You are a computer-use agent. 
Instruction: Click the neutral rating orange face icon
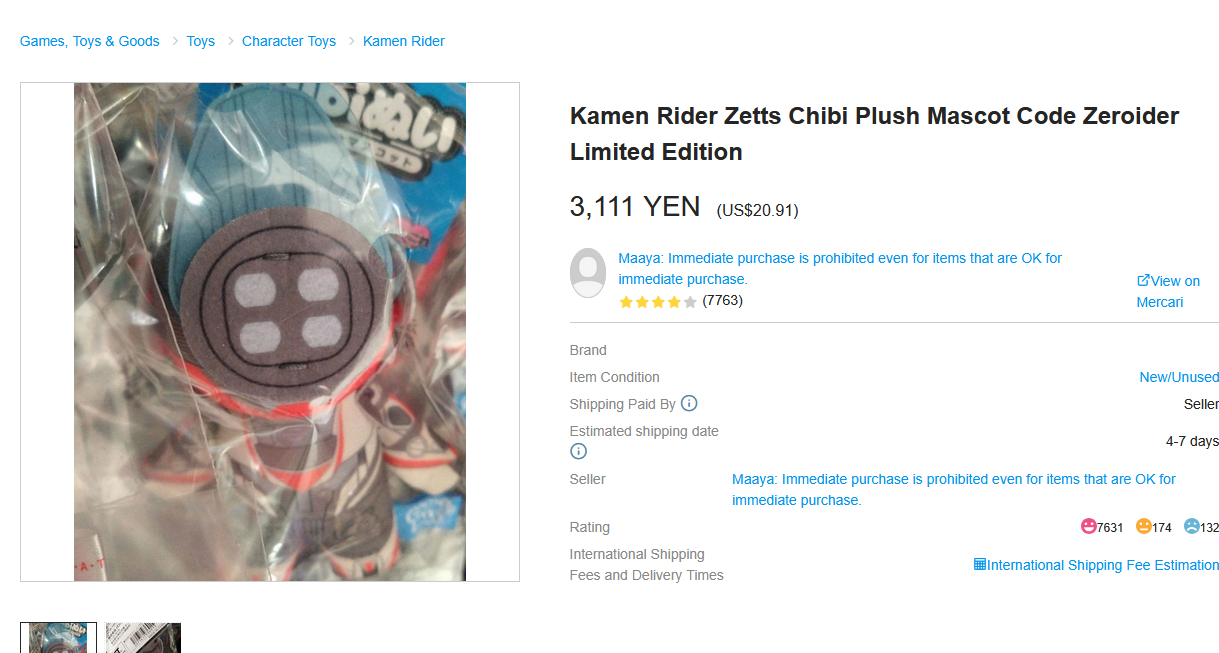coord(1143,526)
